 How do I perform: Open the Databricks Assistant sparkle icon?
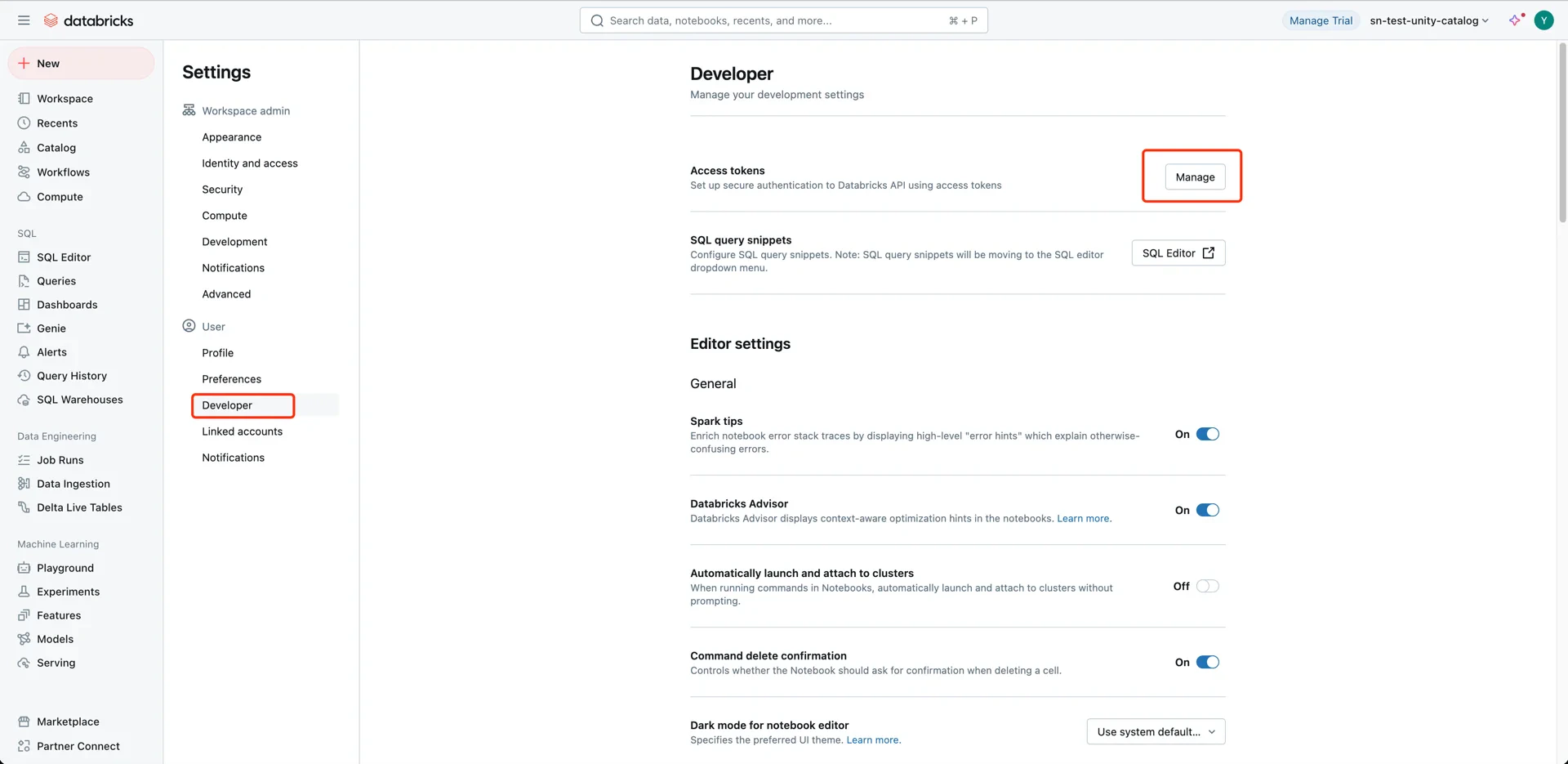pos(1516,20)
